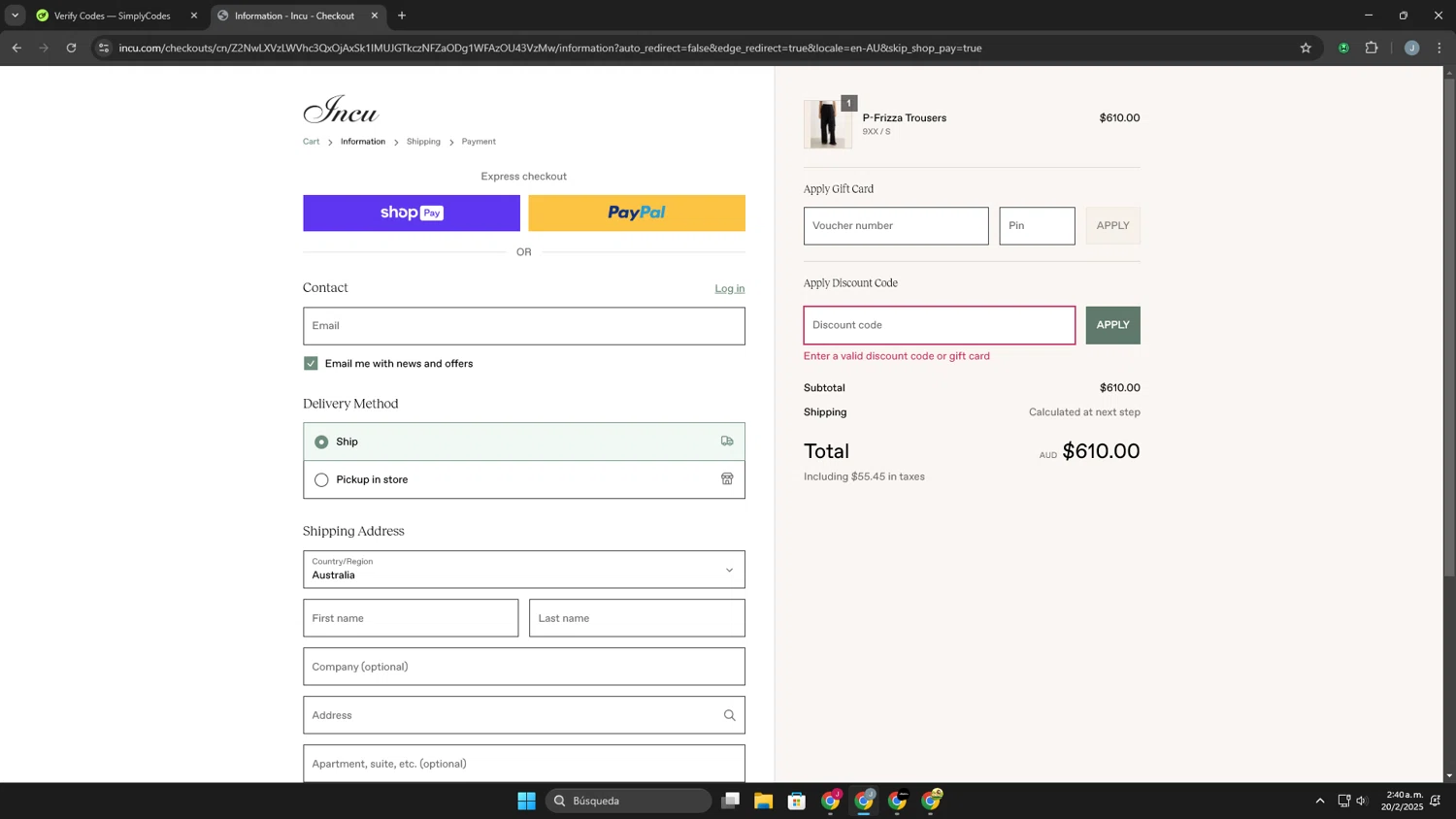This screenshot has width=1456, height=819.
Task: Close the Incu Checkout tab
Action: tap(375, 16)
